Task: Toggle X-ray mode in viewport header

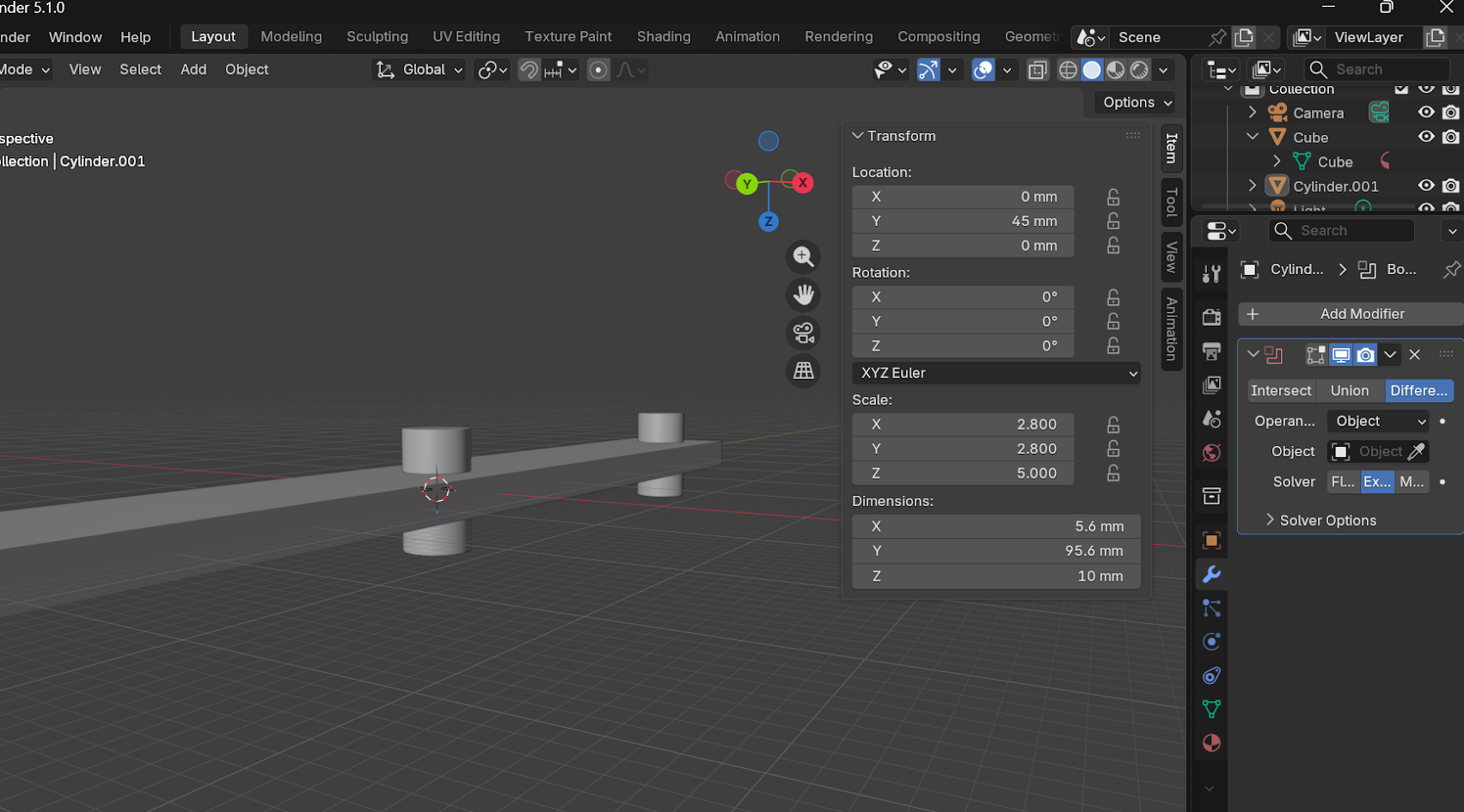Action: pyautogui.click(x=1038, y=70)
